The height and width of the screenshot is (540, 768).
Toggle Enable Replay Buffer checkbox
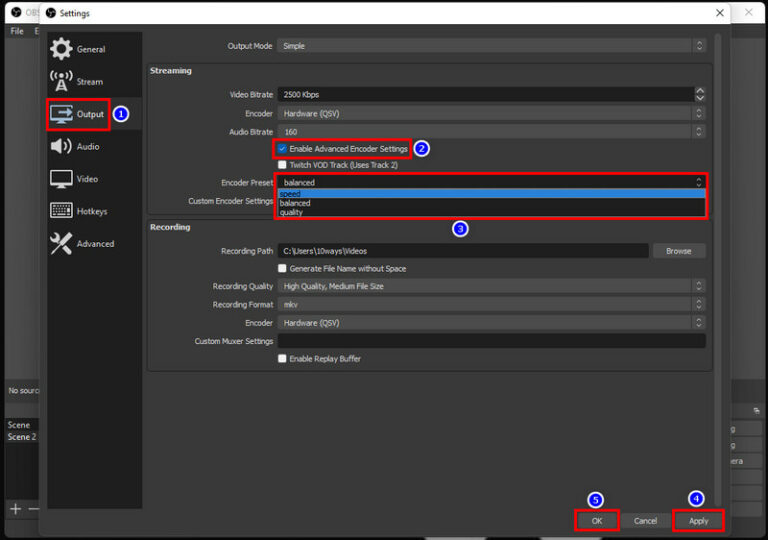tap(283, 358)
